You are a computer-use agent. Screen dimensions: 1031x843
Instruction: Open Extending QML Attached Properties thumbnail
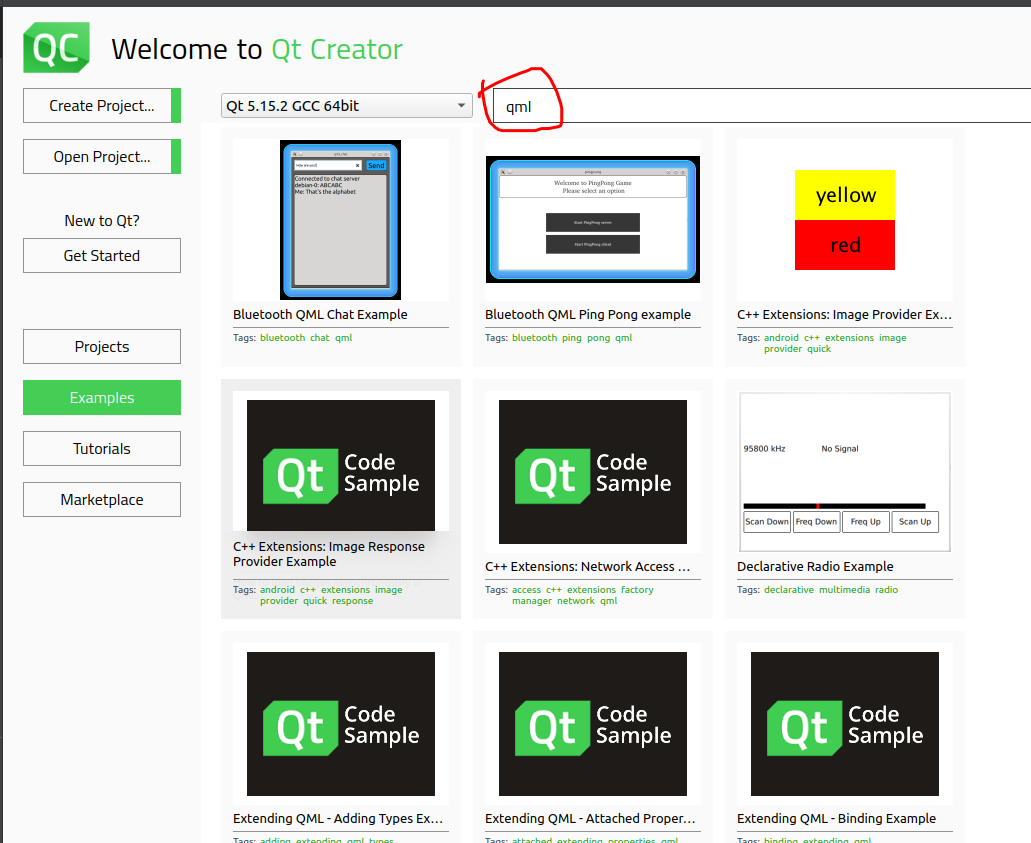point(592,724)
